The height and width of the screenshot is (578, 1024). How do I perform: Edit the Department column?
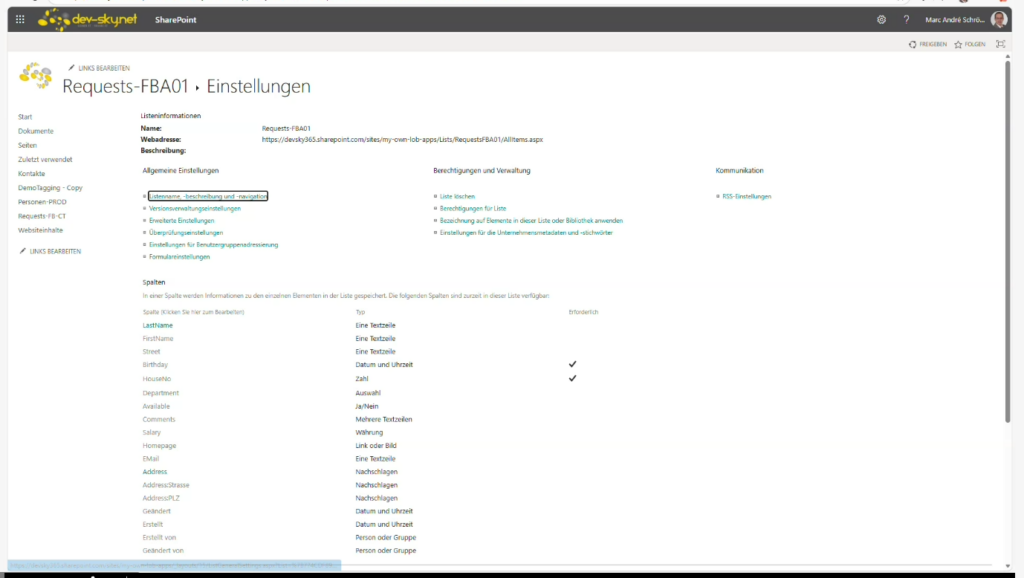(x=161, y=393)
